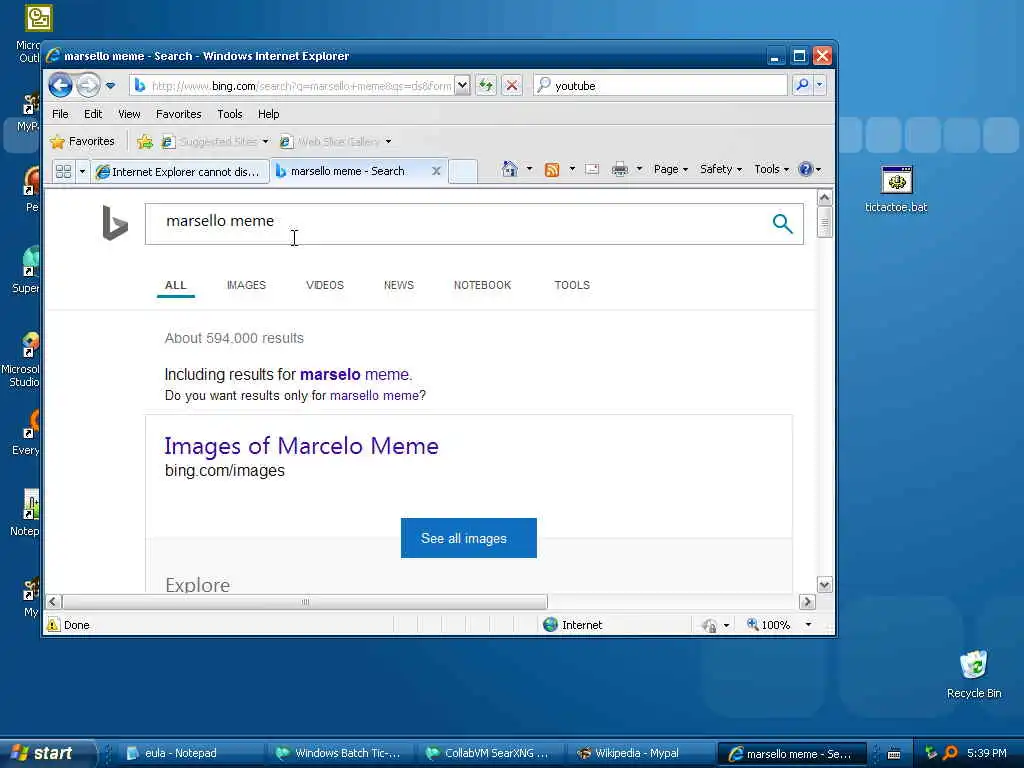Stop loading with the red X icon
Screen dimensions: 1024x768
(512, 86)
